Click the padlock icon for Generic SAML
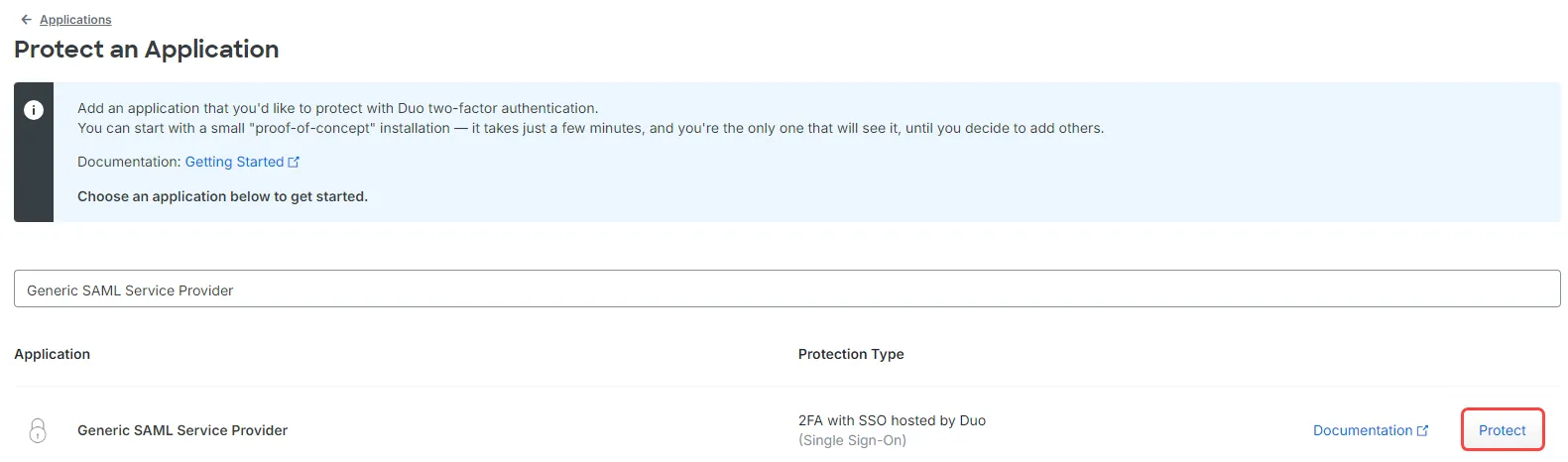Viewport: 1568px width, 462px height. pyautogui.click(x=38, y=430)
